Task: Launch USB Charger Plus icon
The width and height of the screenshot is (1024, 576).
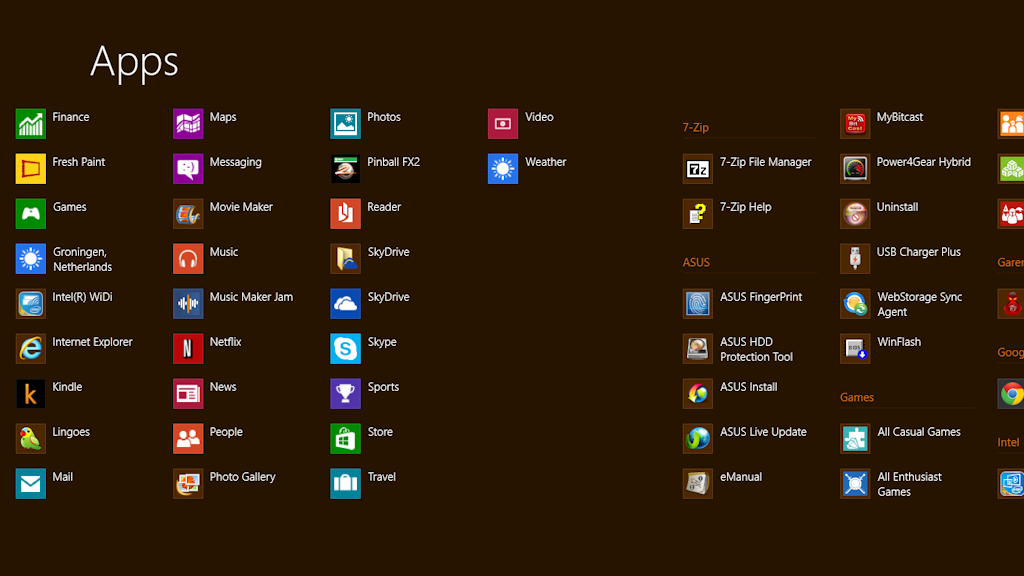Action: (x=855, y=259)
